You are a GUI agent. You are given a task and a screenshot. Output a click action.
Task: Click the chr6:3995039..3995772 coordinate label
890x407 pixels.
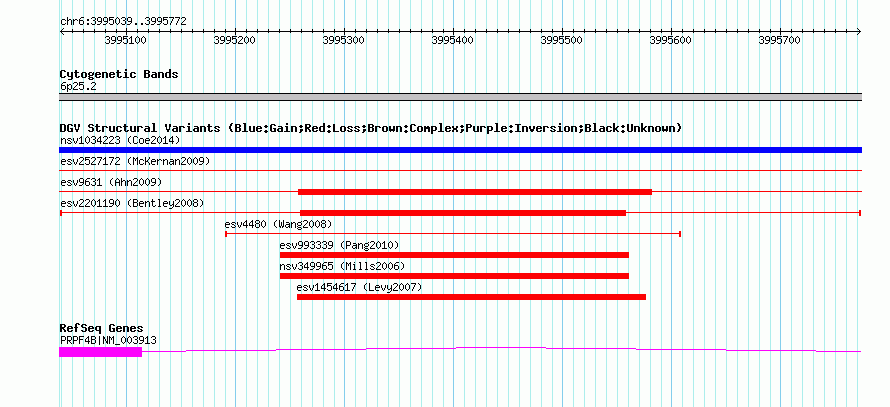point(123,22)
